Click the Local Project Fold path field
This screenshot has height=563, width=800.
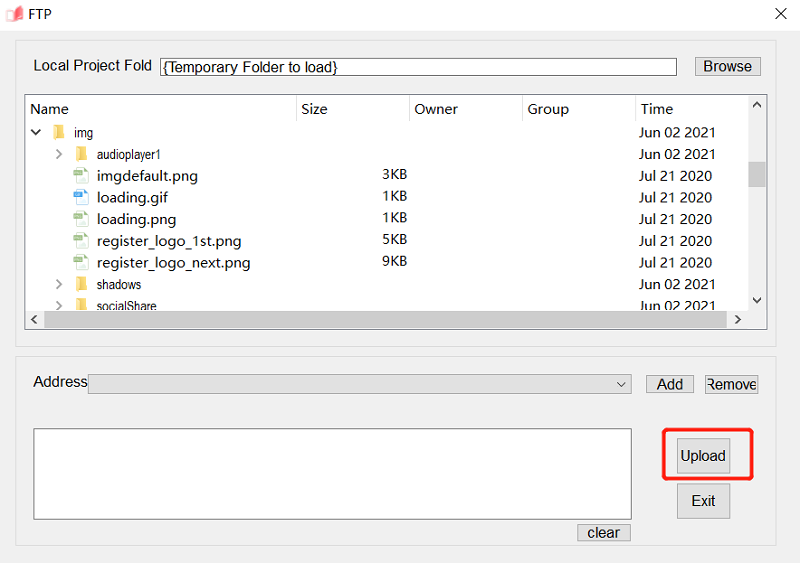click(x=418, y=67)
